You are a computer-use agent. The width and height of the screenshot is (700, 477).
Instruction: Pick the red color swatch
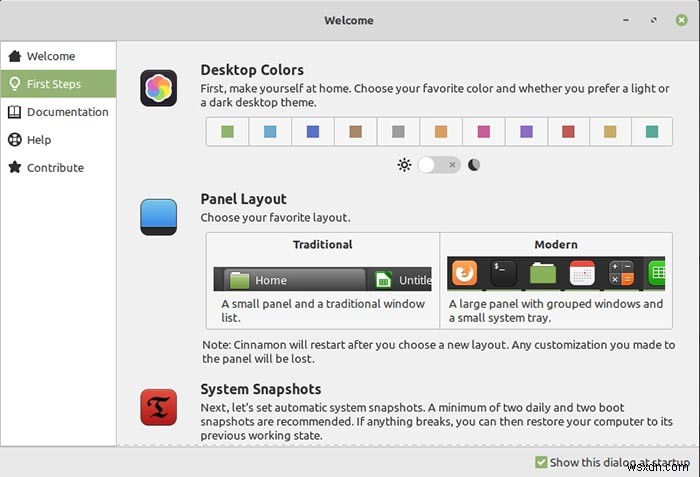[x=568, y=132]
